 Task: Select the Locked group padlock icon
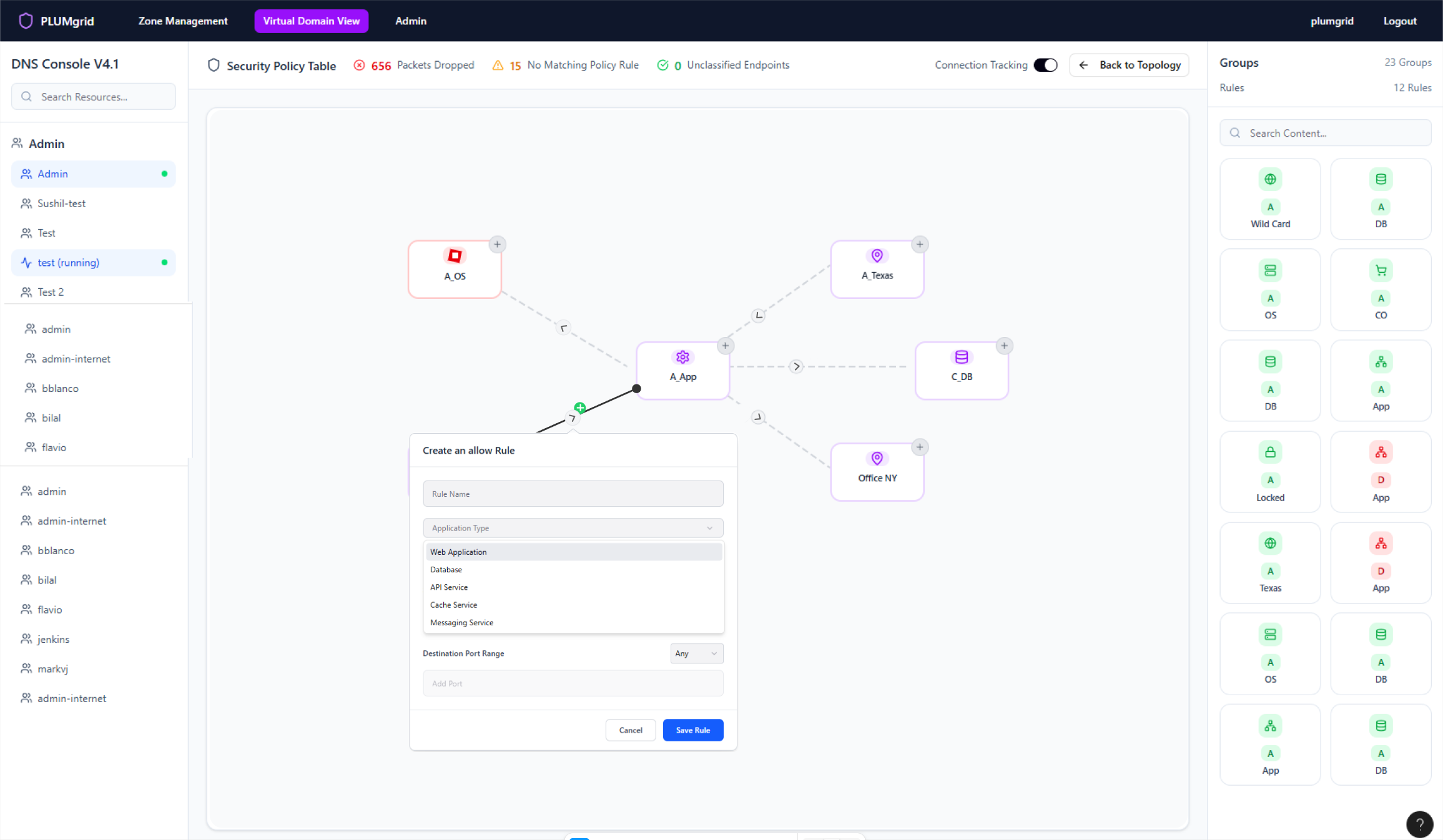pos(1269,452)
